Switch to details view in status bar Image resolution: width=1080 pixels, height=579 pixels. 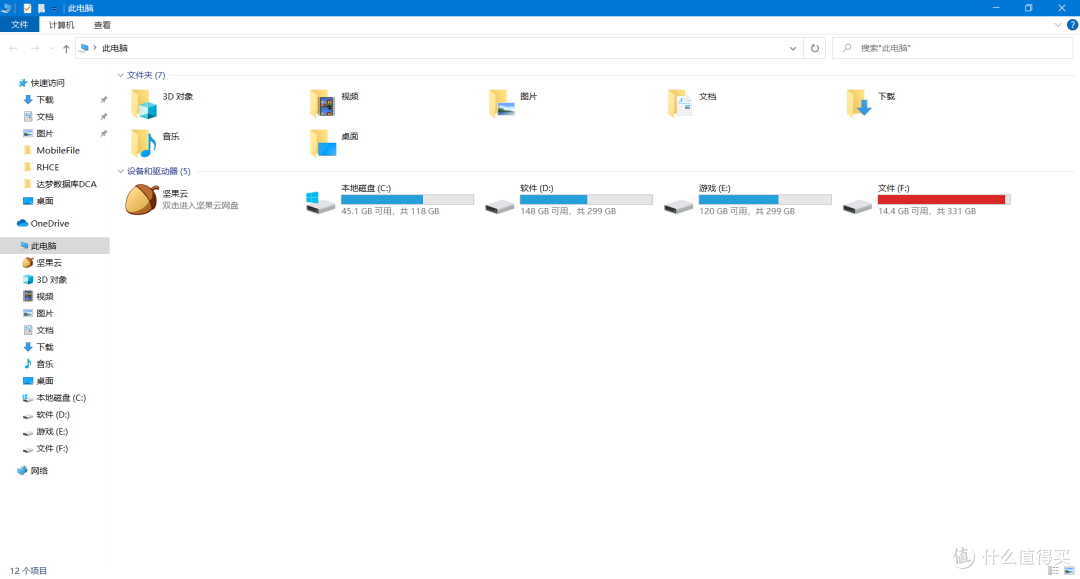click(x=1052, y=569)
